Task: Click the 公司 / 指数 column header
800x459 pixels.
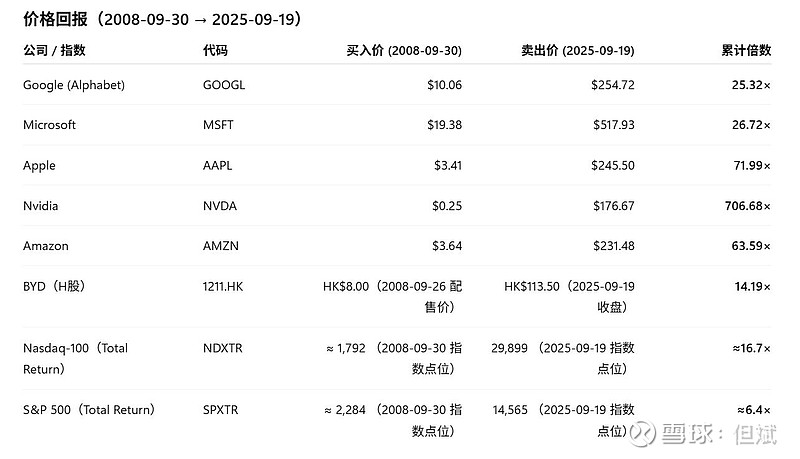Action: (56, 50)
